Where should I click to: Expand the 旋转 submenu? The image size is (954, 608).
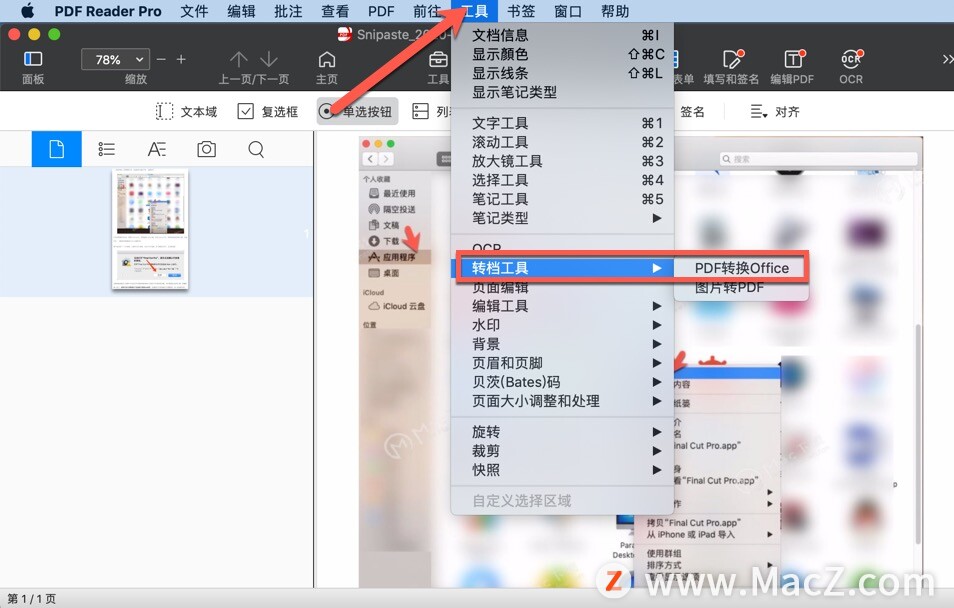(x=562, y=432)
